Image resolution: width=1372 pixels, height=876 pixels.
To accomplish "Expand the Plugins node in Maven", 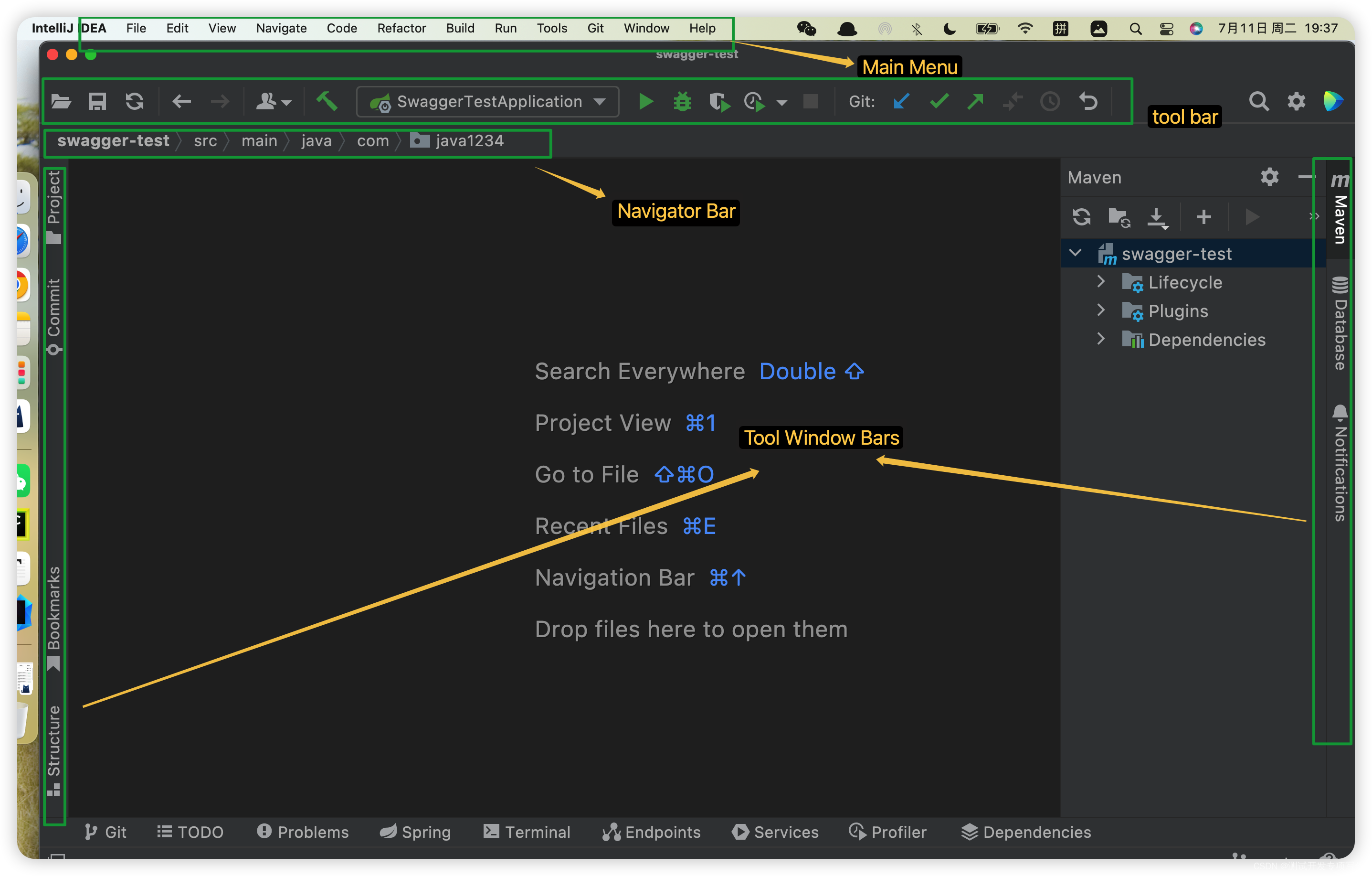I will coord(1101,310).
